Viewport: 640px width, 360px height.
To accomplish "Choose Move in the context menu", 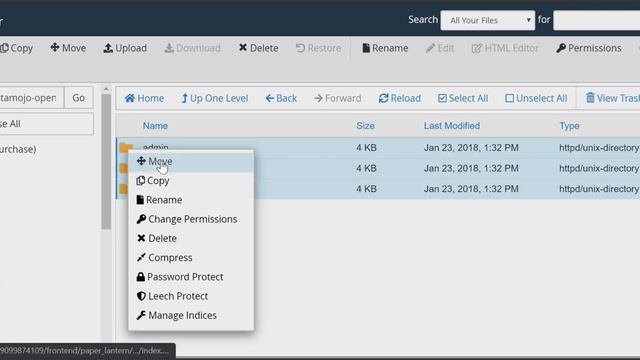I will 191,161.
